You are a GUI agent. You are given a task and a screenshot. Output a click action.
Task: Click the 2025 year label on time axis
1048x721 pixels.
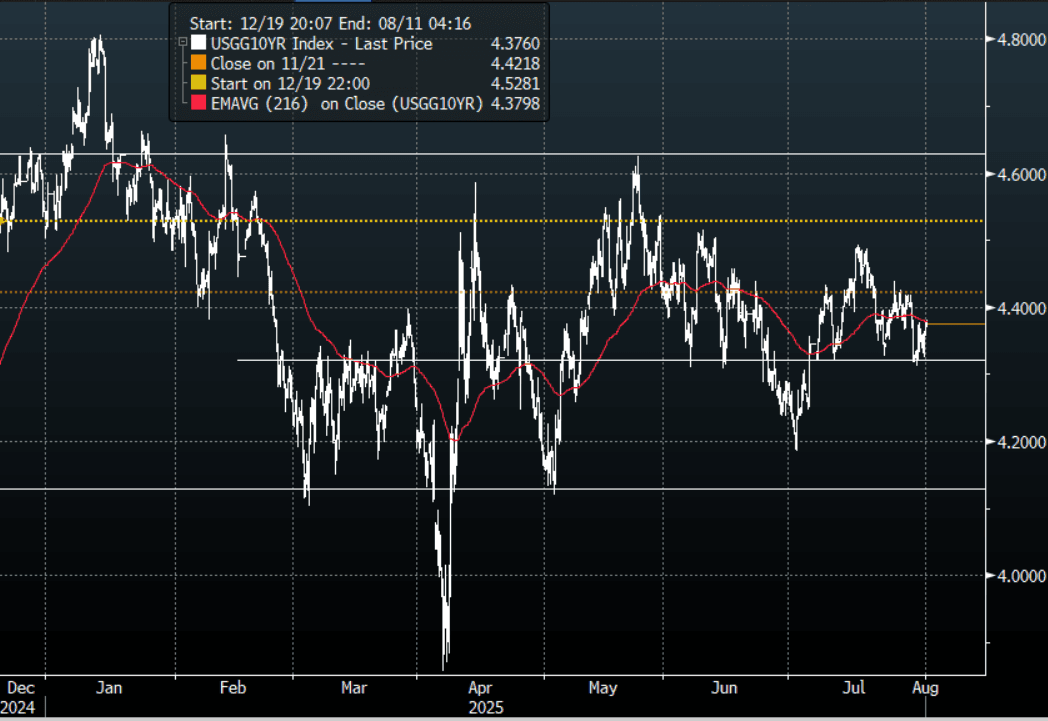[x=485, y=707]
